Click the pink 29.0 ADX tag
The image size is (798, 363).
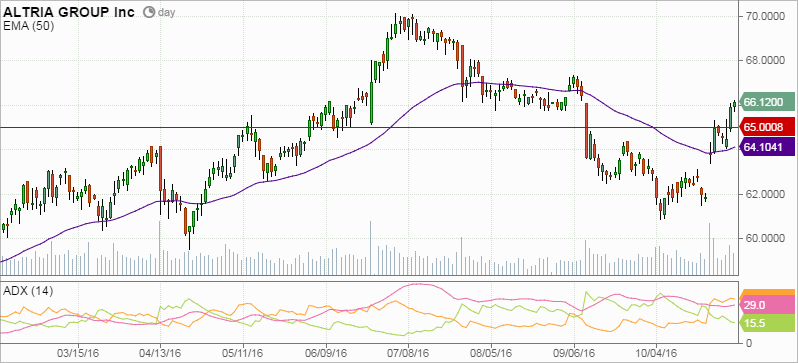[x=767, y=305]
